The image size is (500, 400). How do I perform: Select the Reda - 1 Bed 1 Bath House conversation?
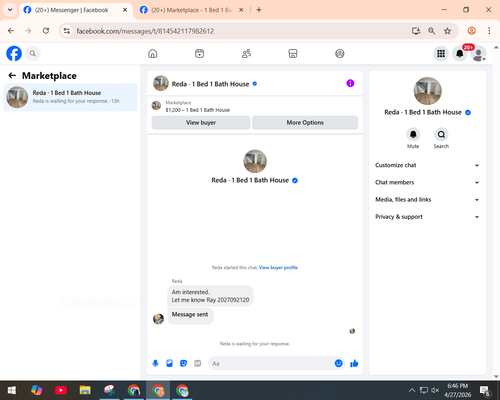coord(70,97)
